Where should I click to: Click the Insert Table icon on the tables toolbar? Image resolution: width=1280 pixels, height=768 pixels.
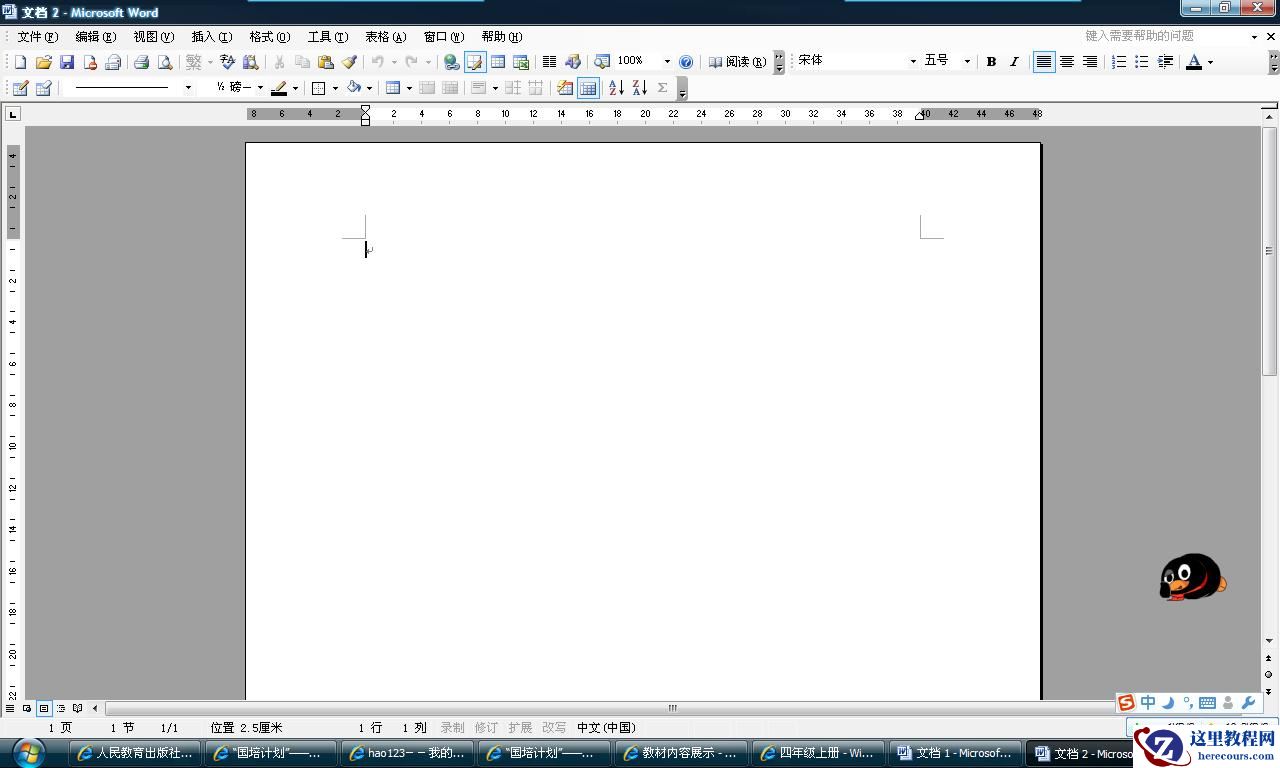point(393,88)
